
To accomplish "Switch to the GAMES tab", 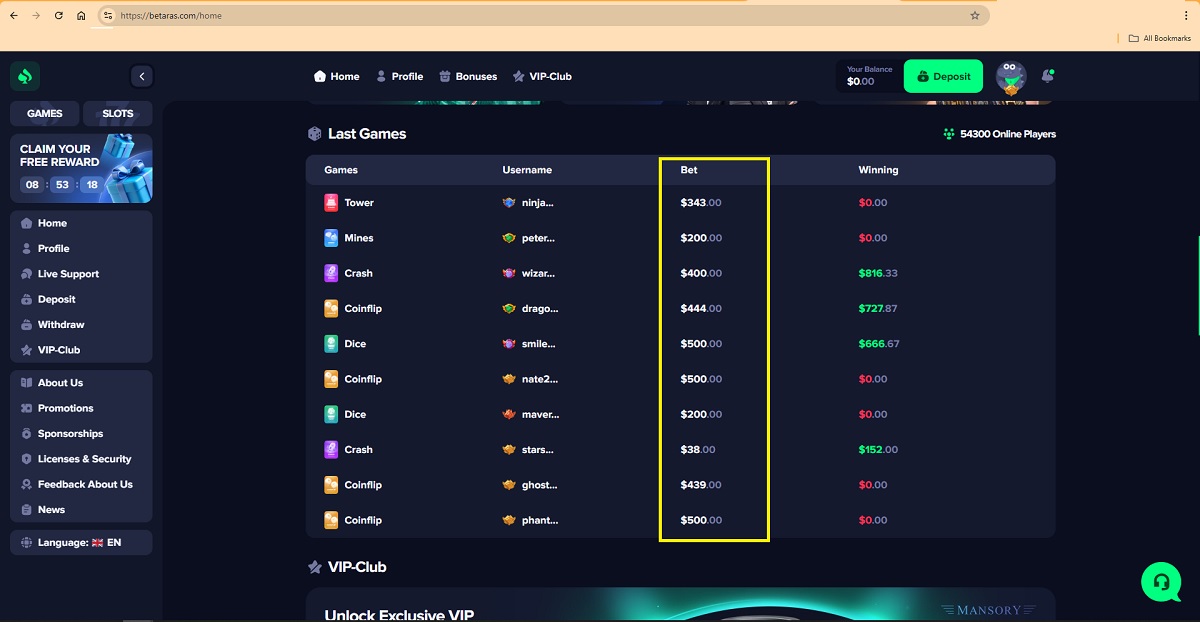I will pos(45,113).
